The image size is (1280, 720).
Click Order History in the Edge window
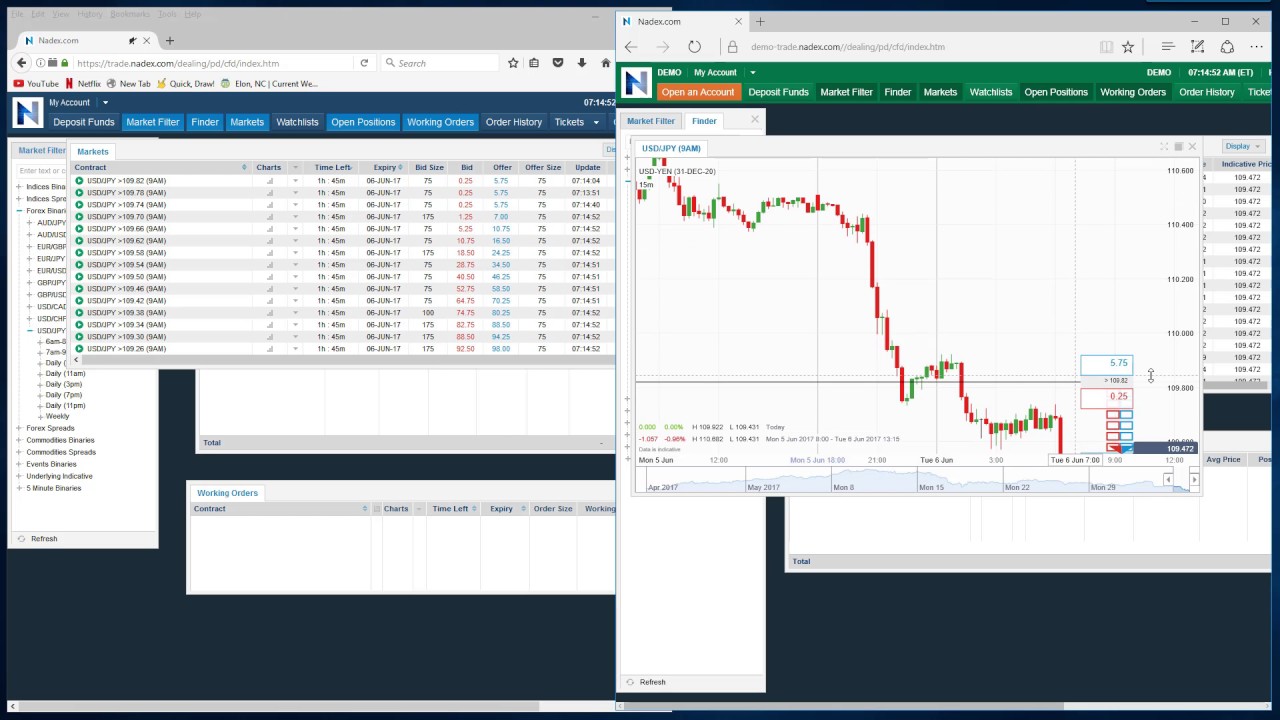1207,92
